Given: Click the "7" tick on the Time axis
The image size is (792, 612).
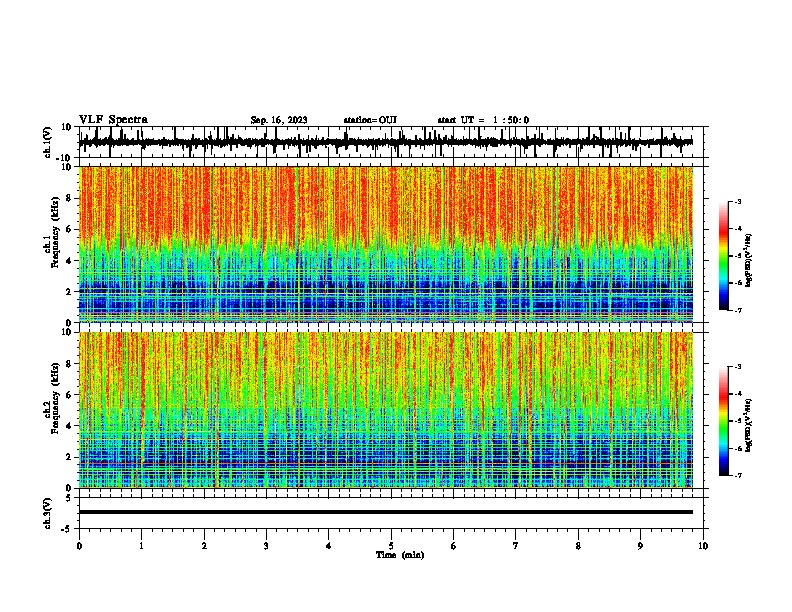Looking at the screenshot, I should 516,546.
